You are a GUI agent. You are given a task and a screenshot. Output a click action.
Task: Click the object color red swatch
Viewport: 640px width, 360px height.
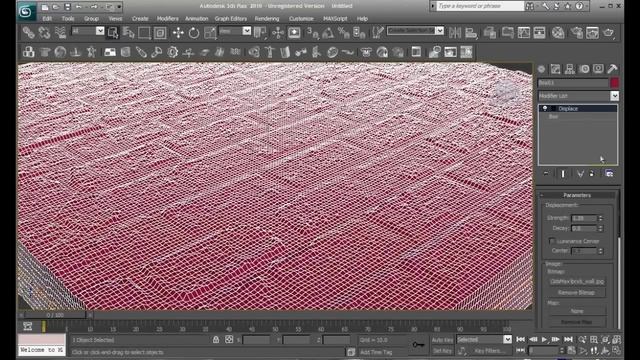[x=614, y=83]
